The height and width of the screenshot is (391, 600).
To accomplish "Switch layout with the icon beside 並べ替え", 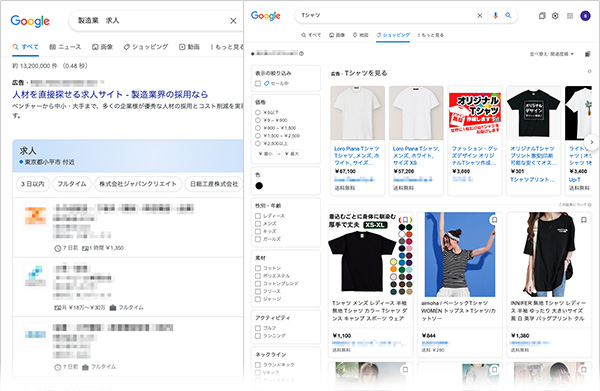I will pyautogui.click(x=587, y=54).
